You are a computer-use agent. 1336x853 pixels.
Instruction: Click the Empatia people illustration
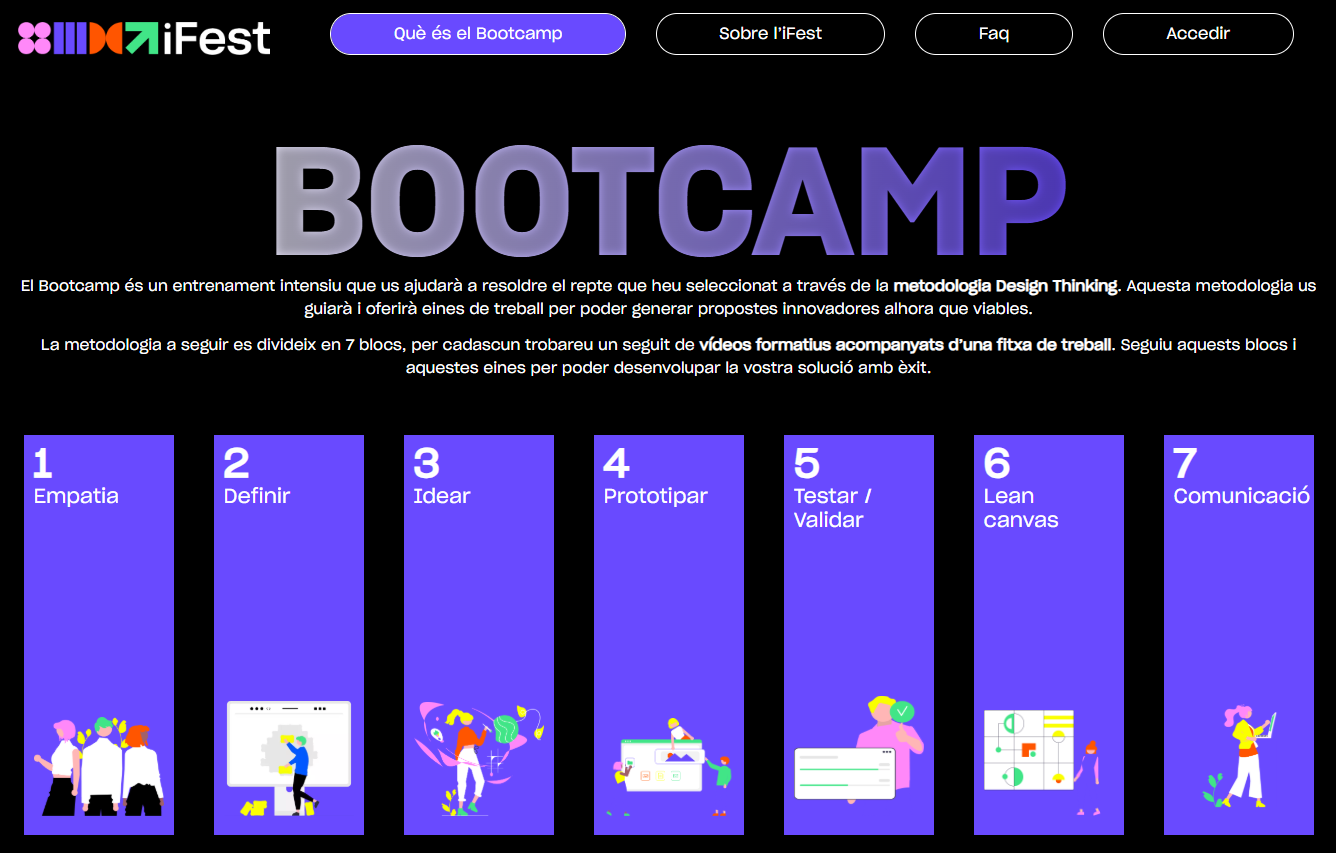98,766
